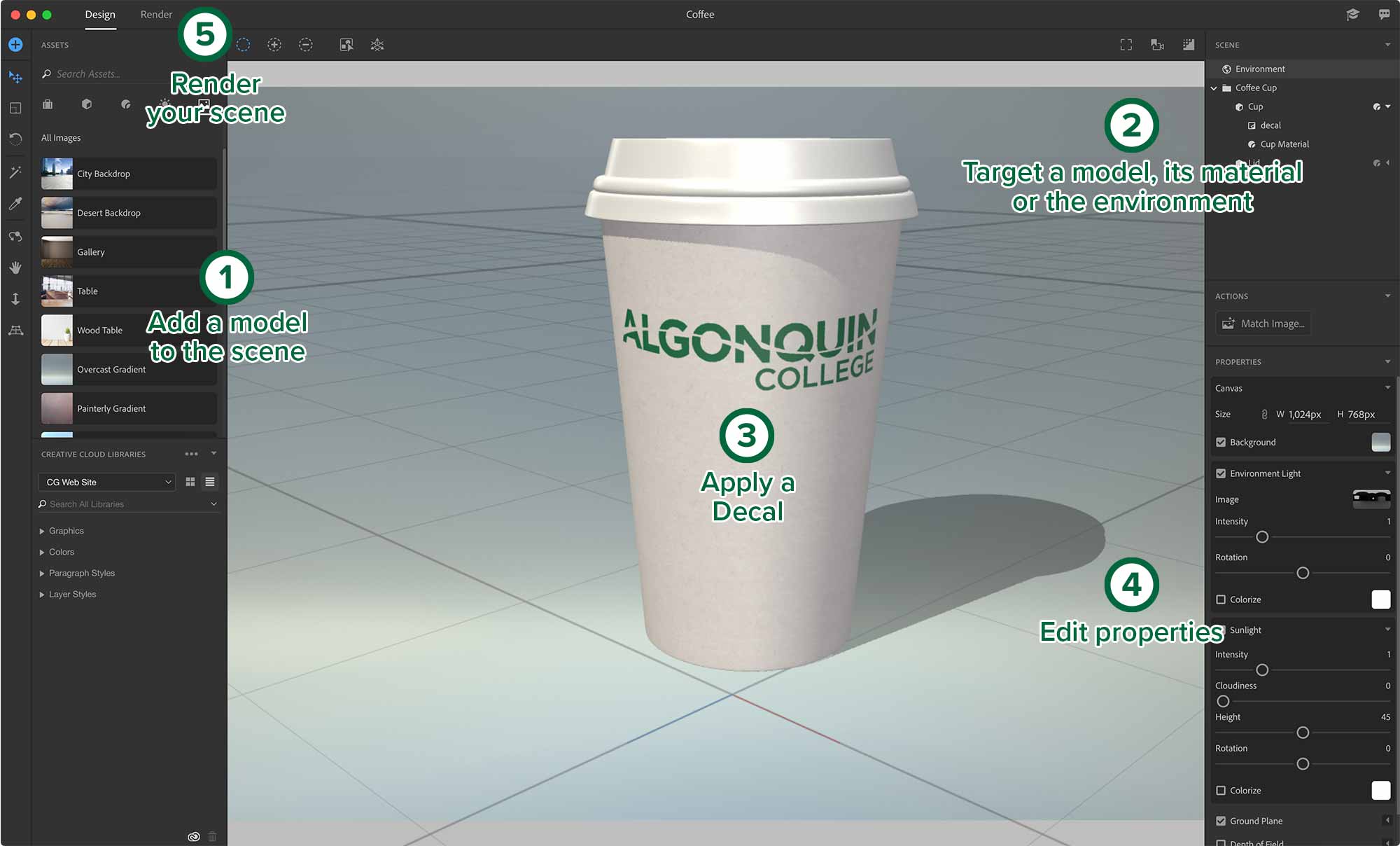
Task: Enable the Environment Light checkbox
Action: [1221, 473]
